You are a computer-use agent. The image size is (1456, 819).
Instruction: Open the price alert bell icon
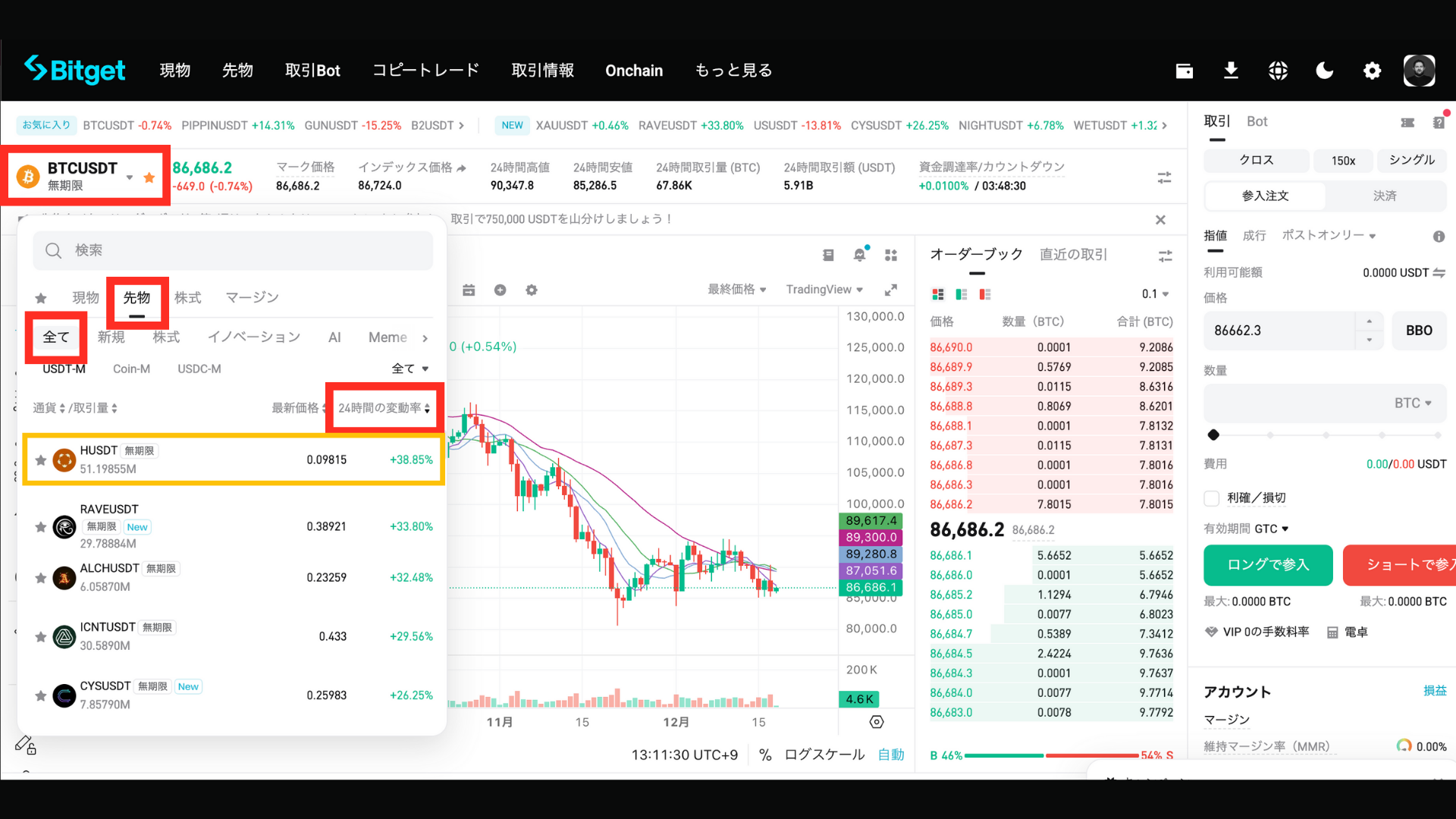[x=859, y=255]
